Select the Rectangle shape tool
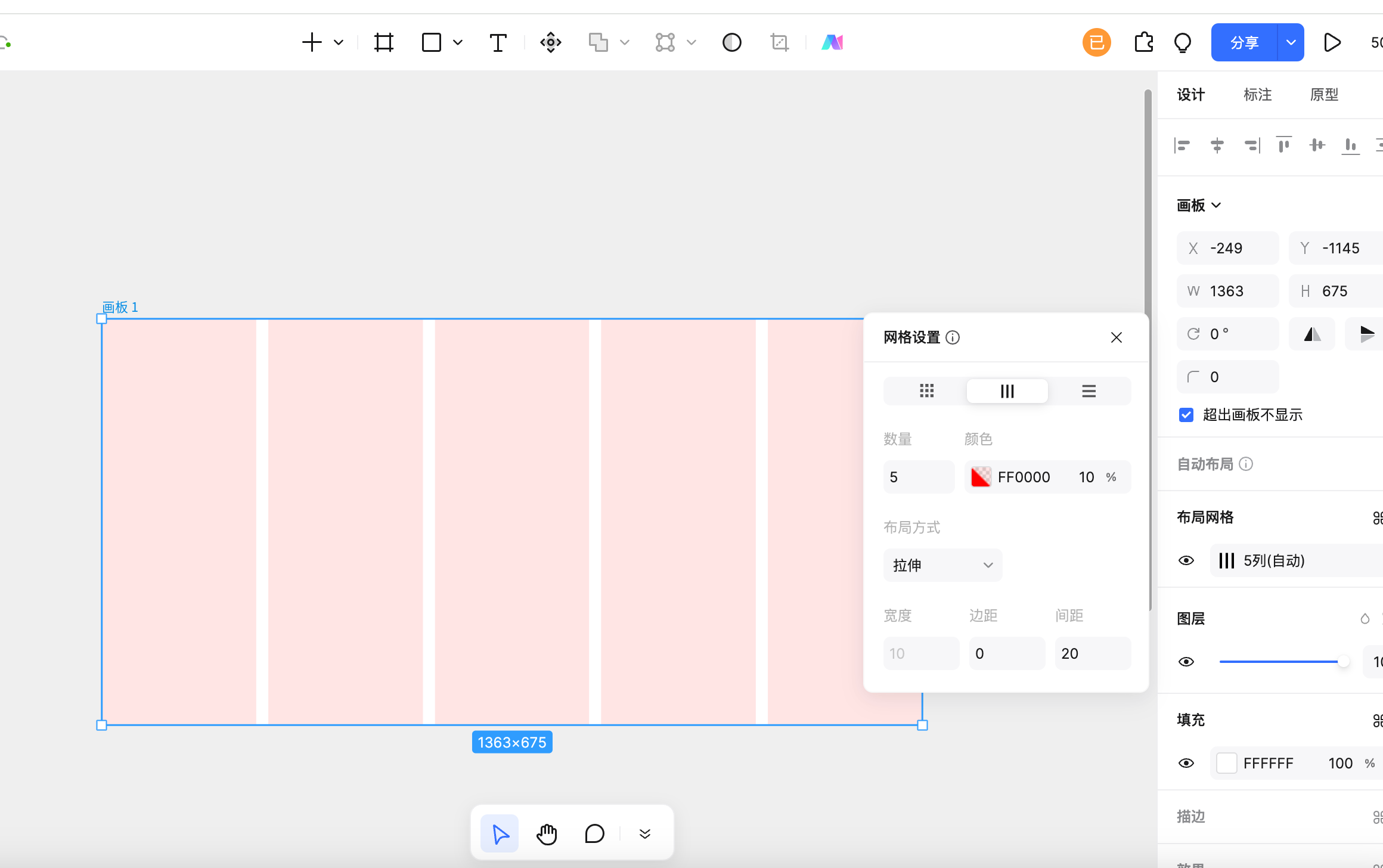Image resolution: width=1383 pixels, height=868 pixels. tap(432, 42)
